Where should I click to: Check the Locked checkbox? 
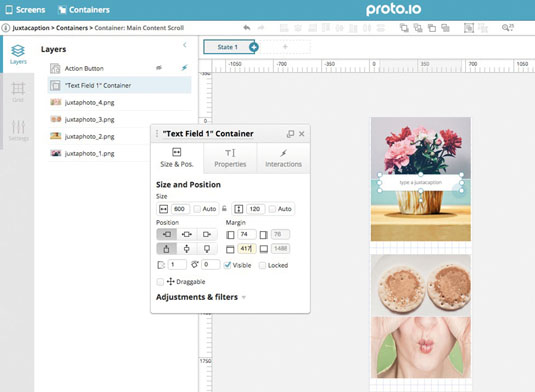(262, 265)
